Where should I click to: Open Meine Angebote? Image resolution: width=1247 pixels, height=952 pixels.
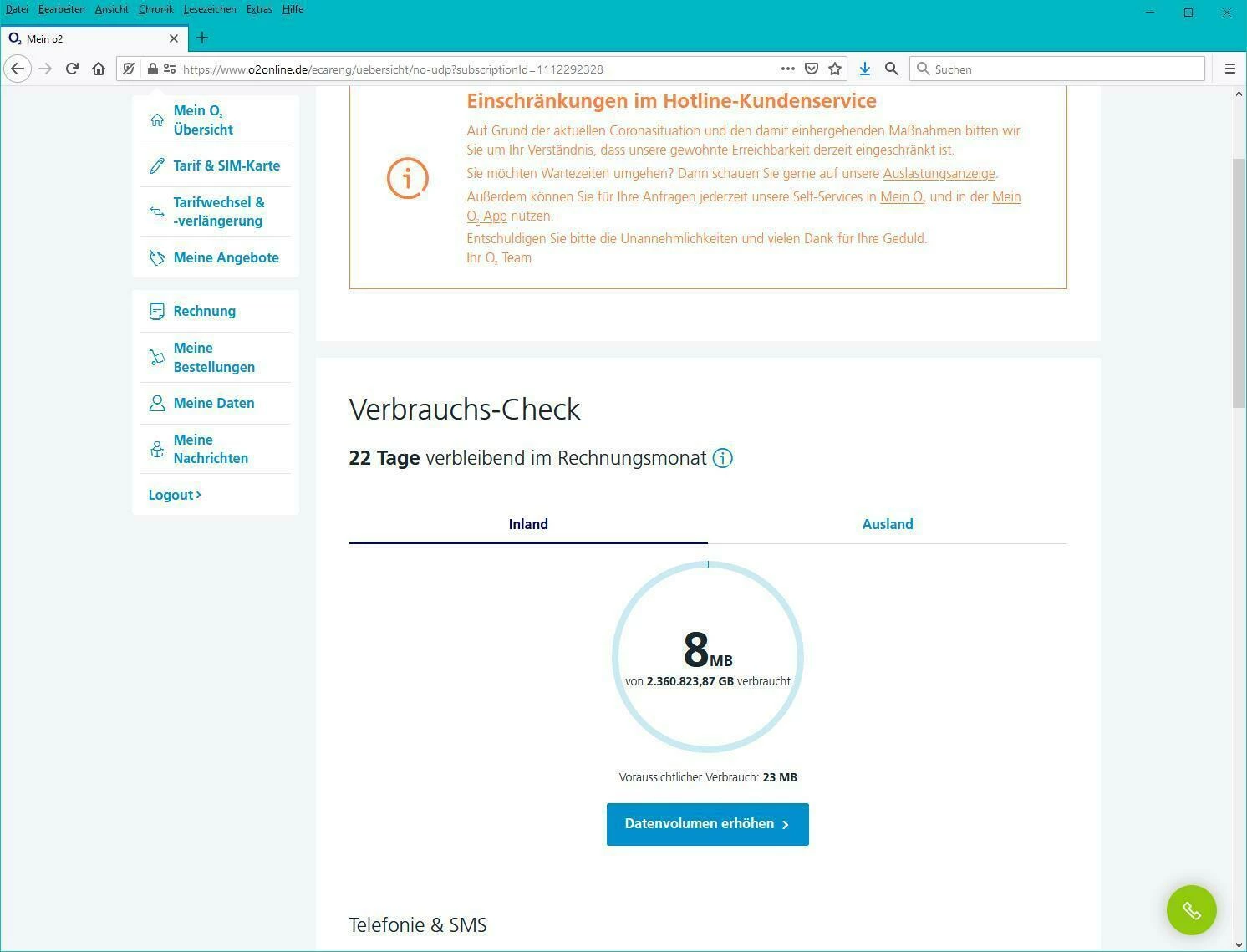pyautogui.click(x=226, y=257)
